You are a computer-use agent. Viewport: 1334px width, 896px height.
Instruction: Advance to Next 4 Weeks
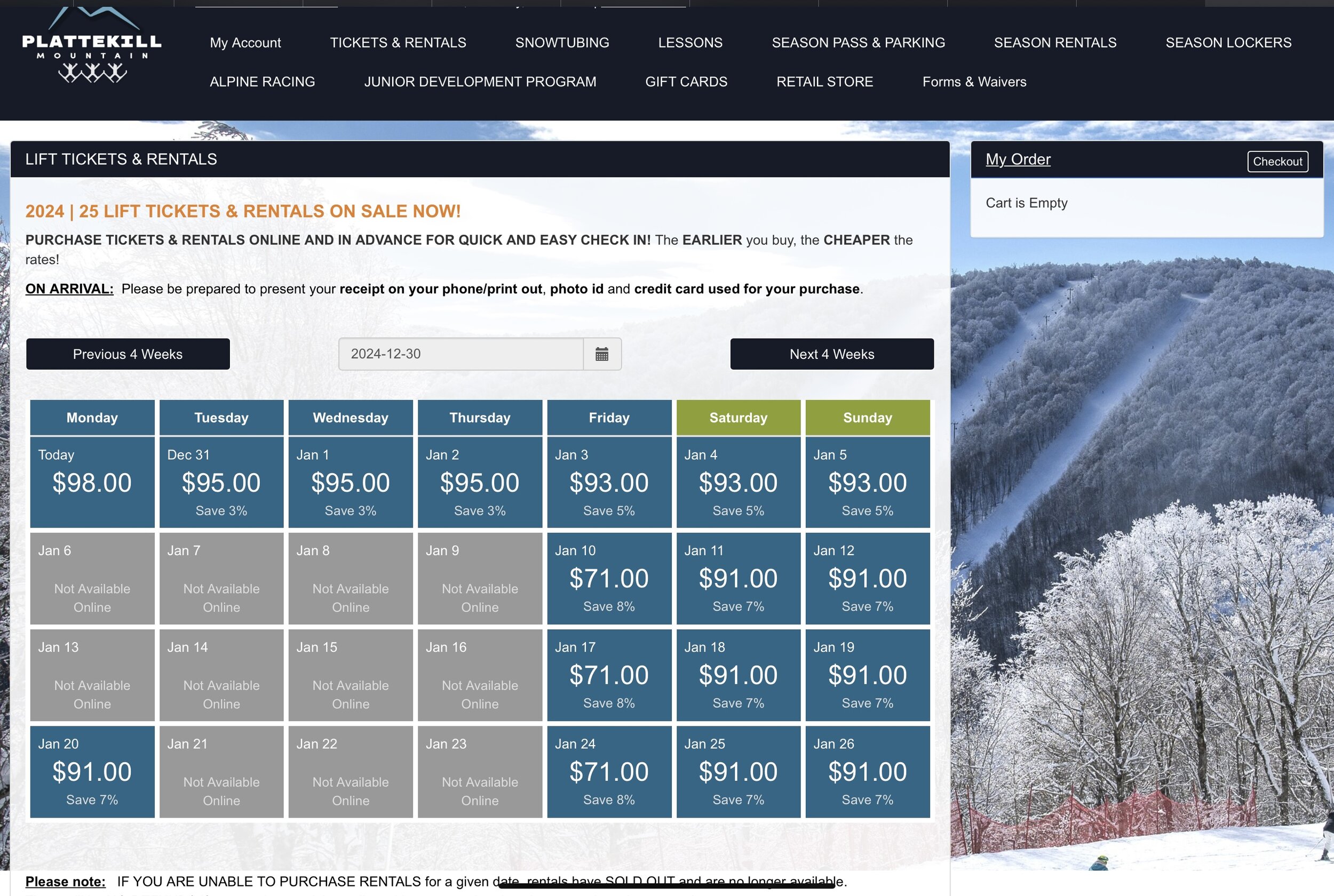(x=831, y=354)
